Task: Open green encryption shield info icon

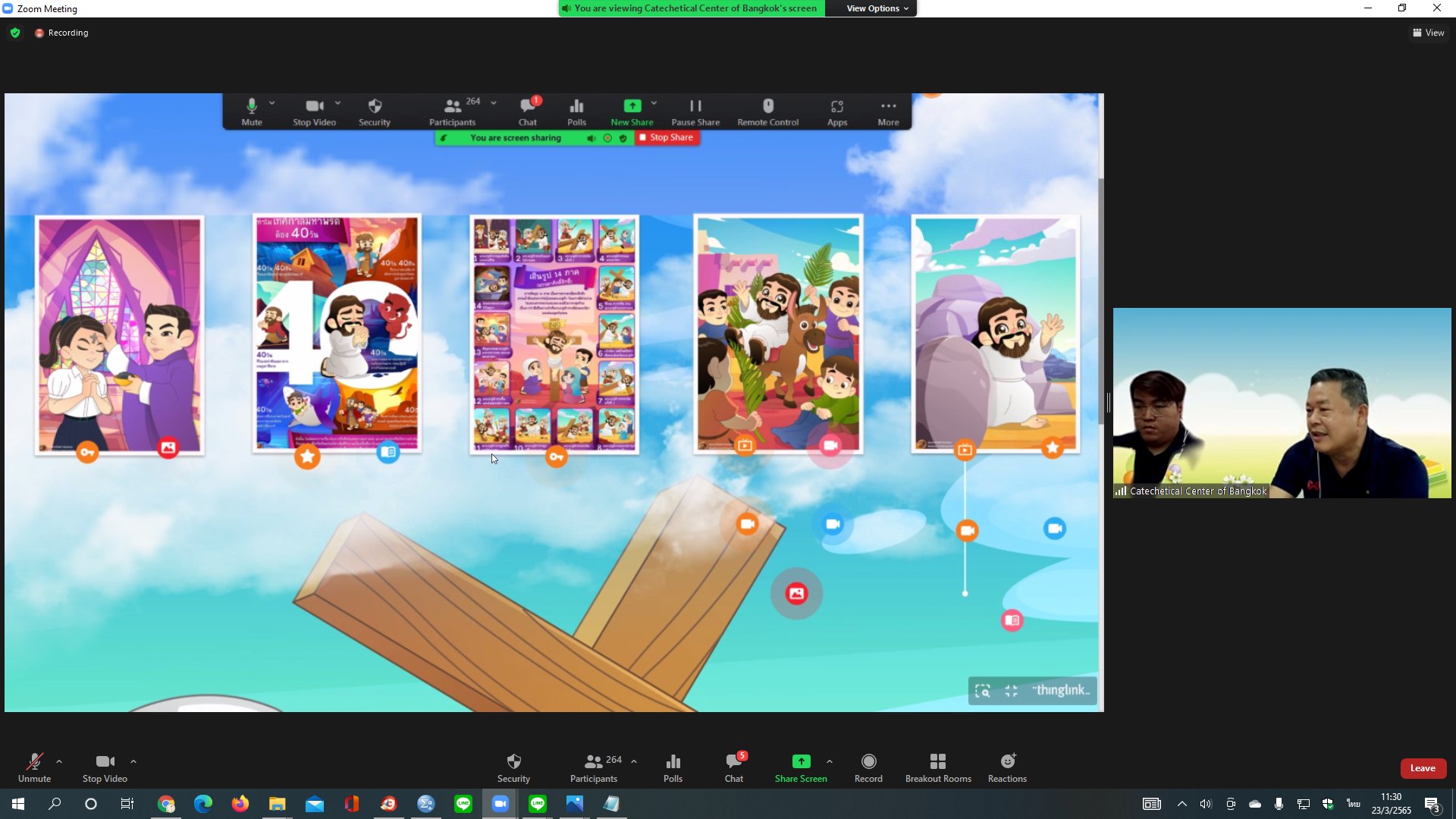Action: click(15, 33)
